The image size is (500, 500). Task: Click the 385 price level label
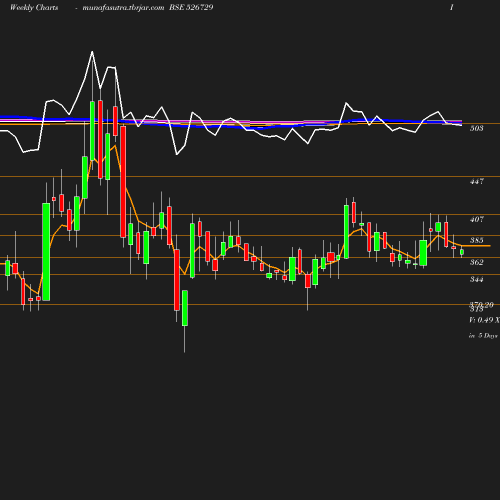point(477,240)
